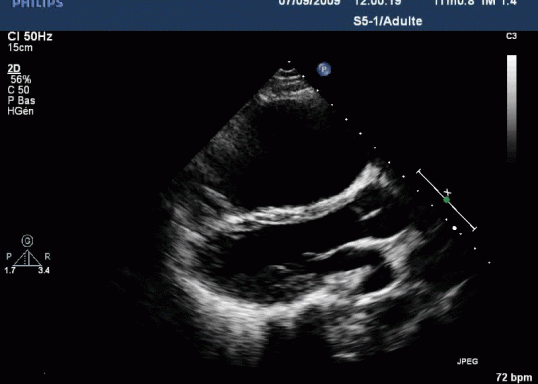The image size is (538, 384).
Task: Click the grayscale gradient bar
Action: tap(512, 108)
